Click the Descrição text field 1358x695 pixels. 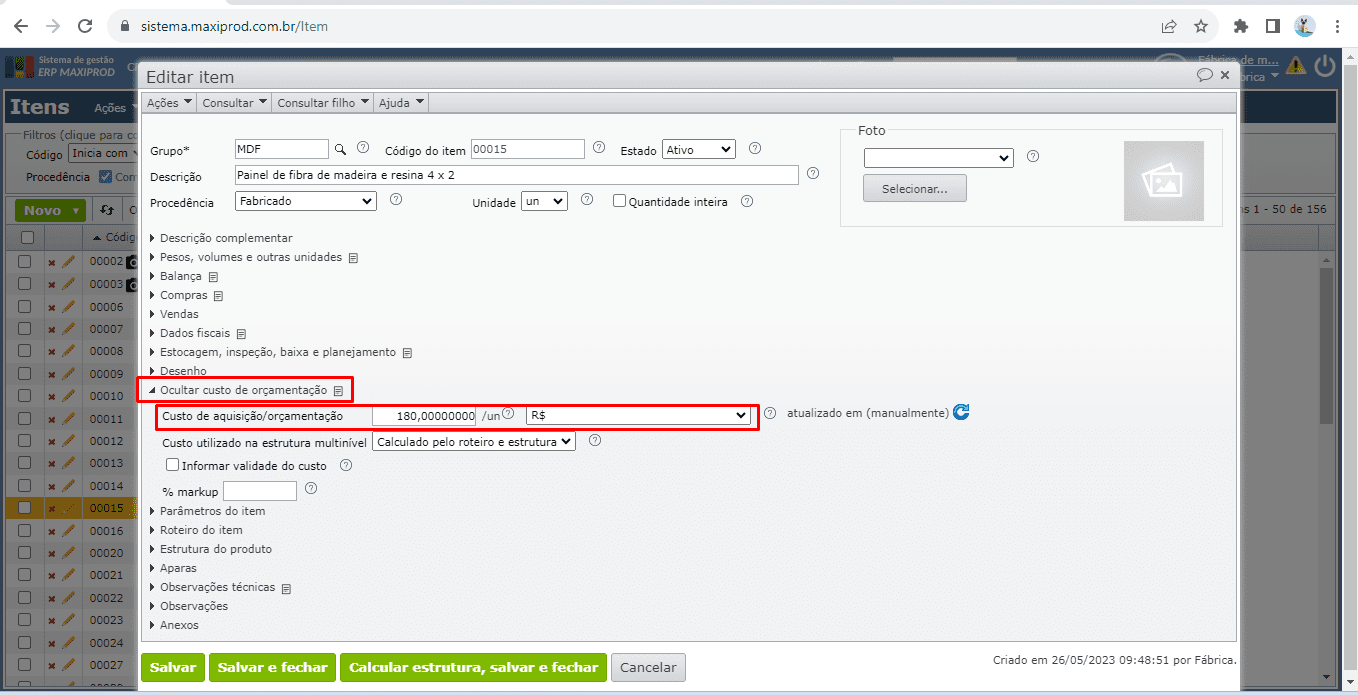click(x=517, y=175)
